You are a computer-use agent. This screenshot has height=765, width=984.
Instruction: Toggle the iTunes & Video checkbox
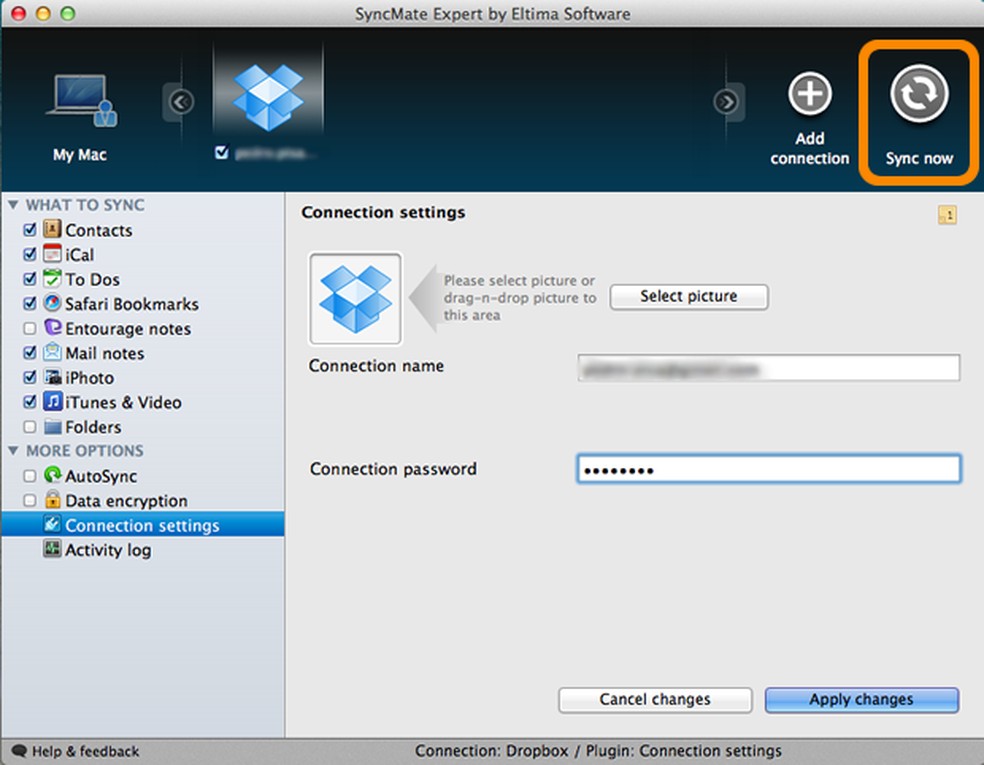(29, 402)
